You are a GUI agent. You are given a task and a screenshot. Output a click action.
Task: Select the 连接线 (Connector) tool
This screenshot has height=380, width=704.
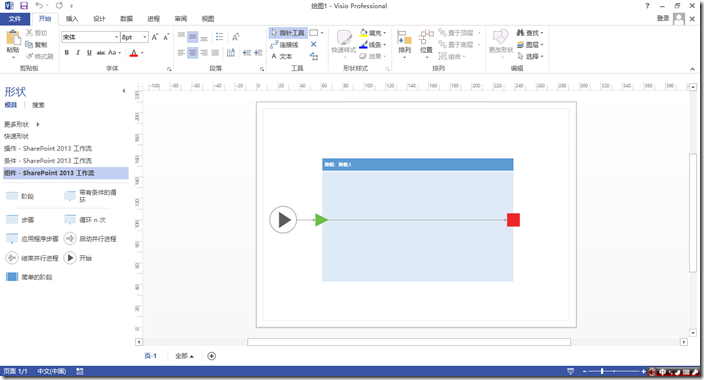point(284,44)
